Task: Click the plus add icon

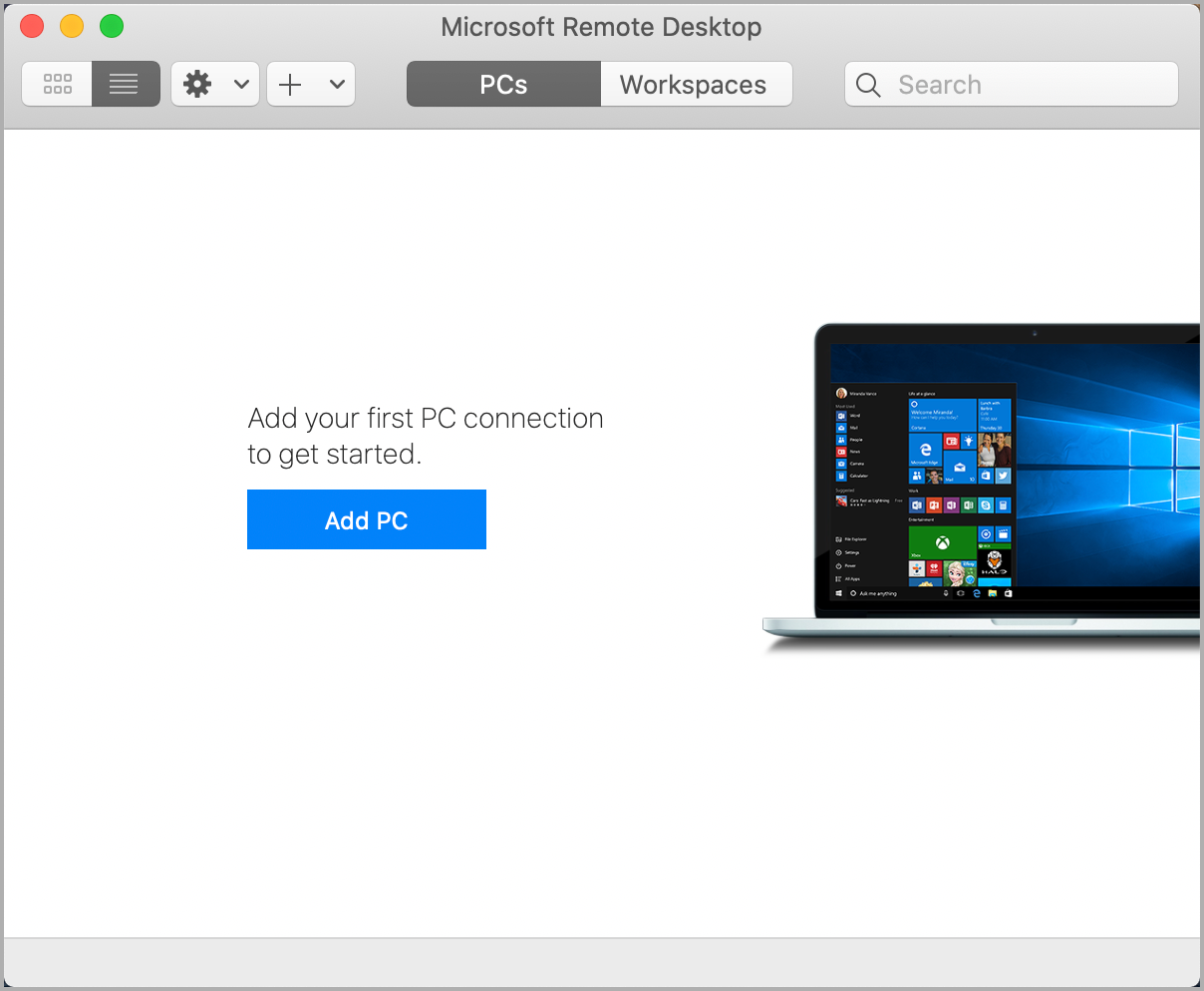Action: (290, 85)
